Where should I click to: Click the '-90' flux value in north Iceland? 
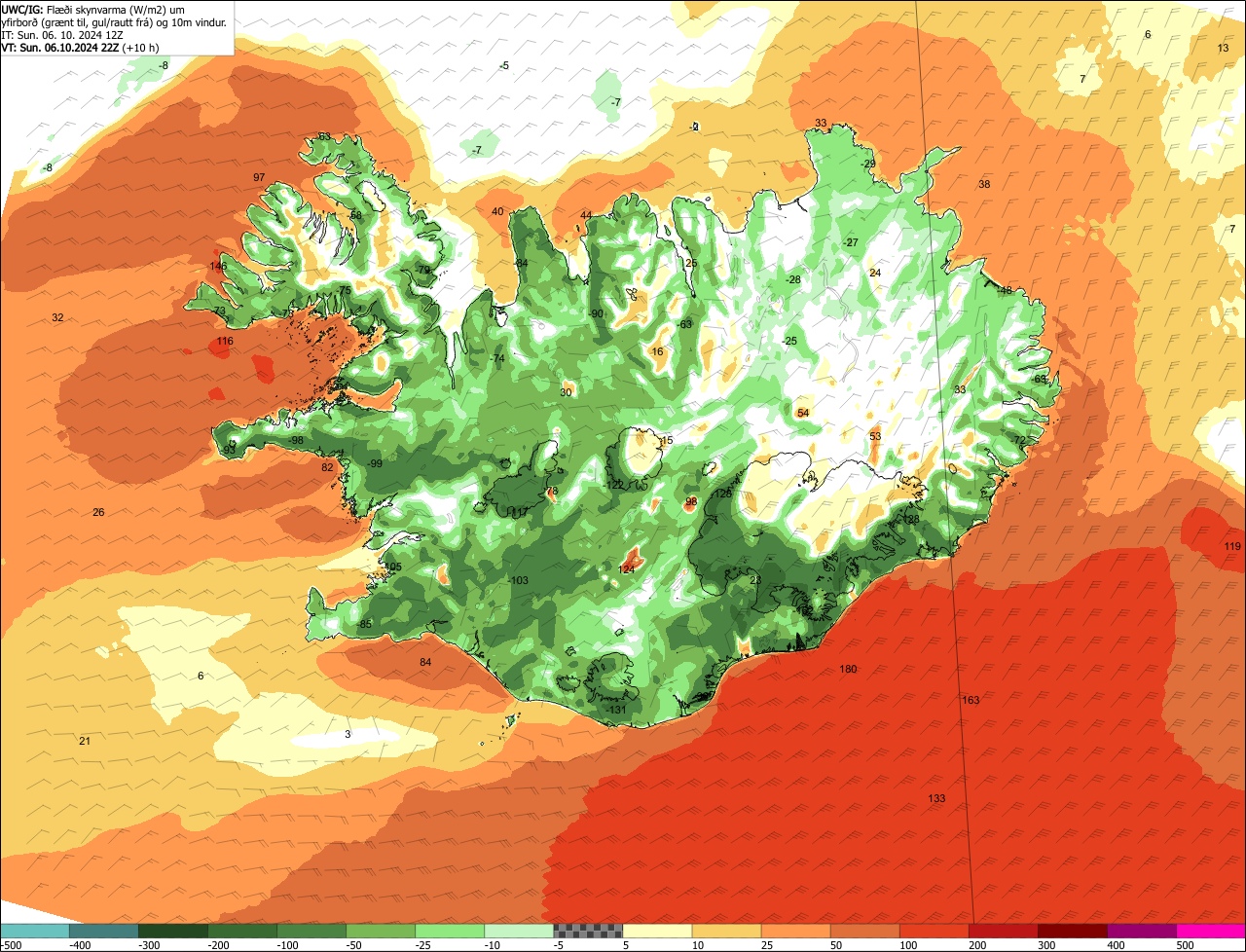(596, 313)
